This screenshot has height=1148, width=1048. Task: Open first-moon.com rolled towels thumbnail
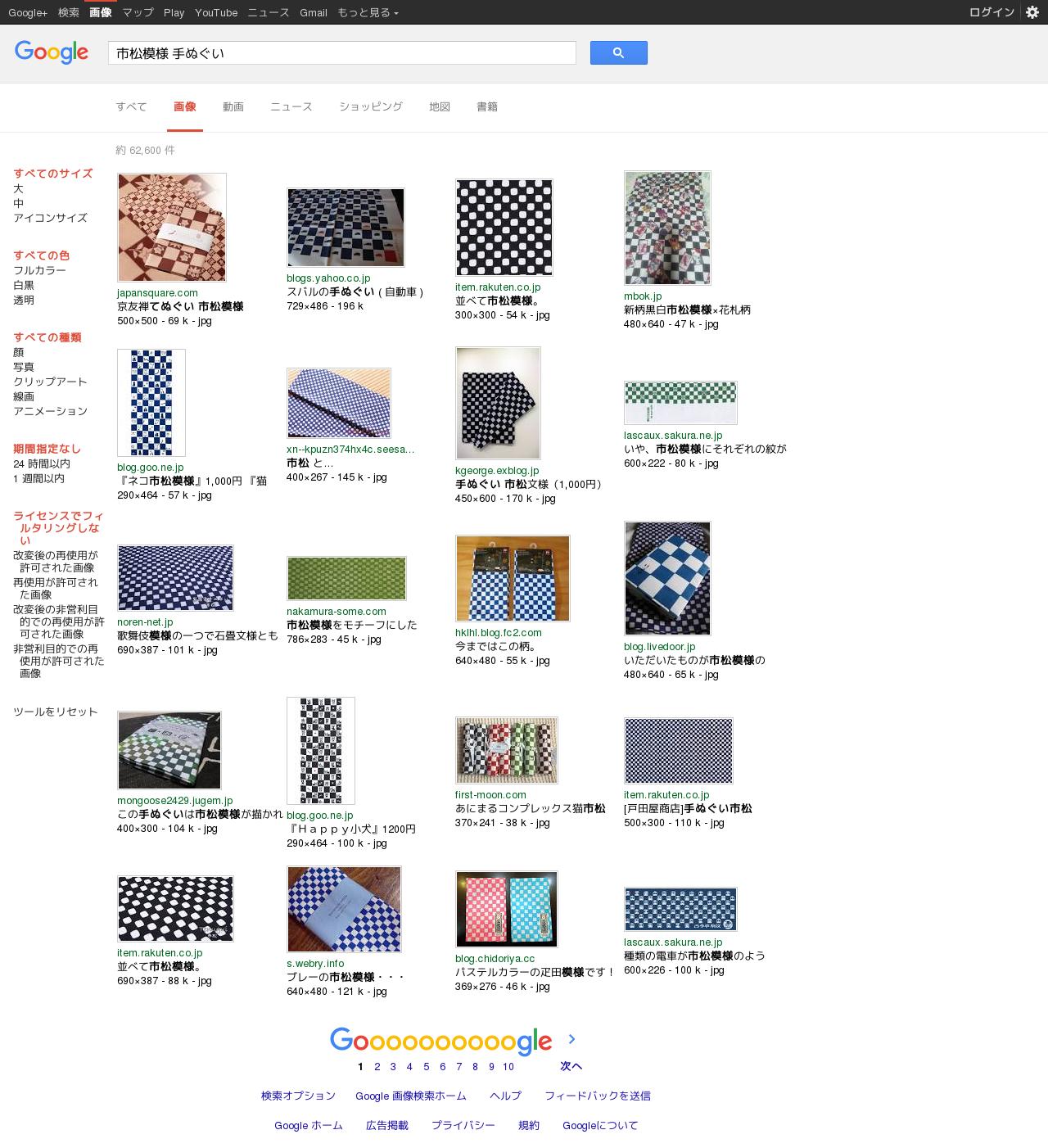pyautogui.click(x=507, y=751)
